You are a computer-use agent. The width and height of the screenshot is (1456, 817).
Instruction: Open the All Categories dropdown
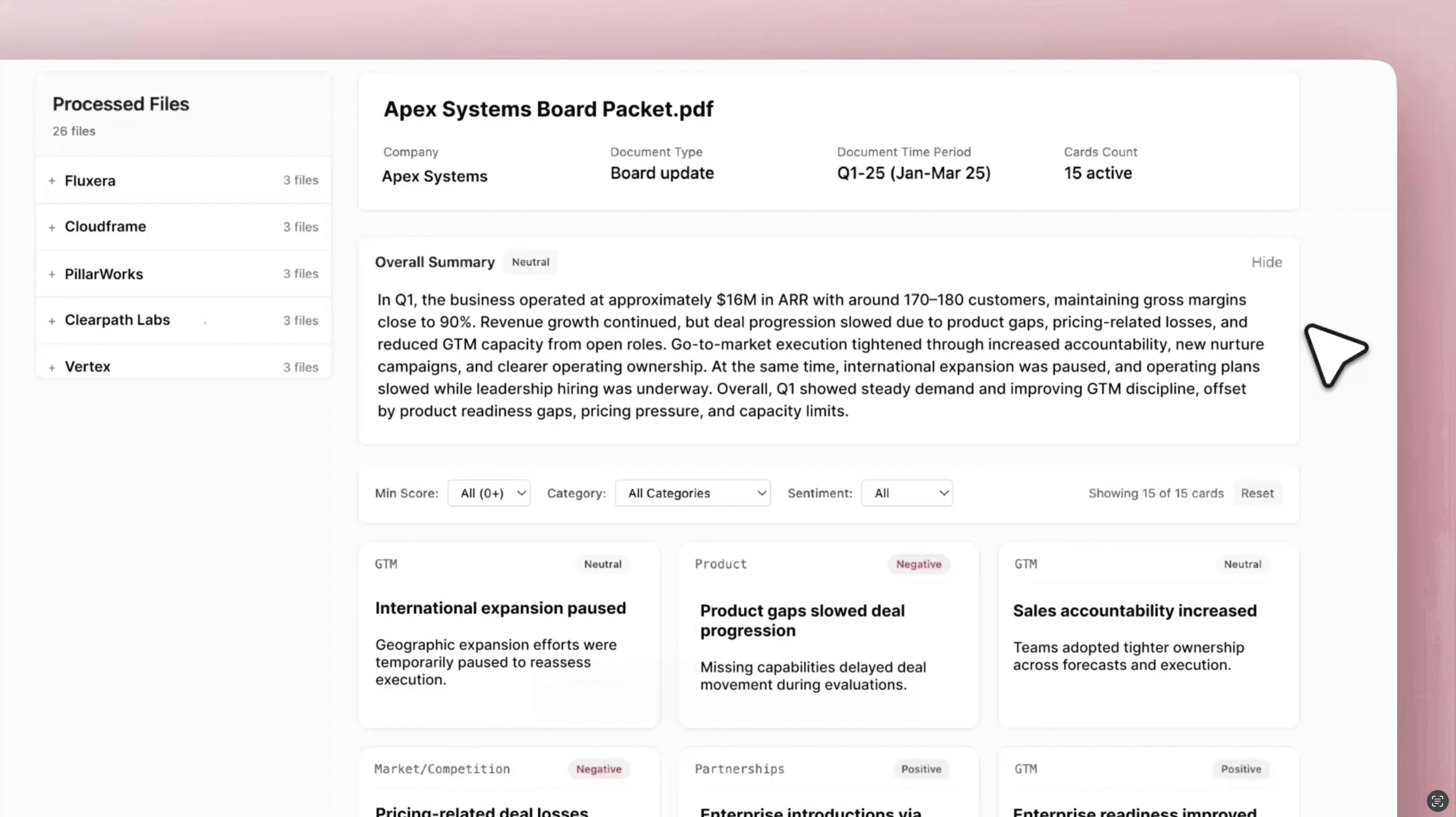pyautogui.click(x=692, y=493)
